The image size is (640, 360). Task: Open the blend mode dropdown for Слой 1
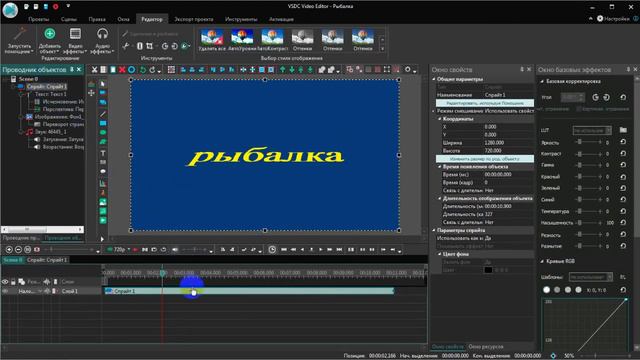(x=40, y=291)
